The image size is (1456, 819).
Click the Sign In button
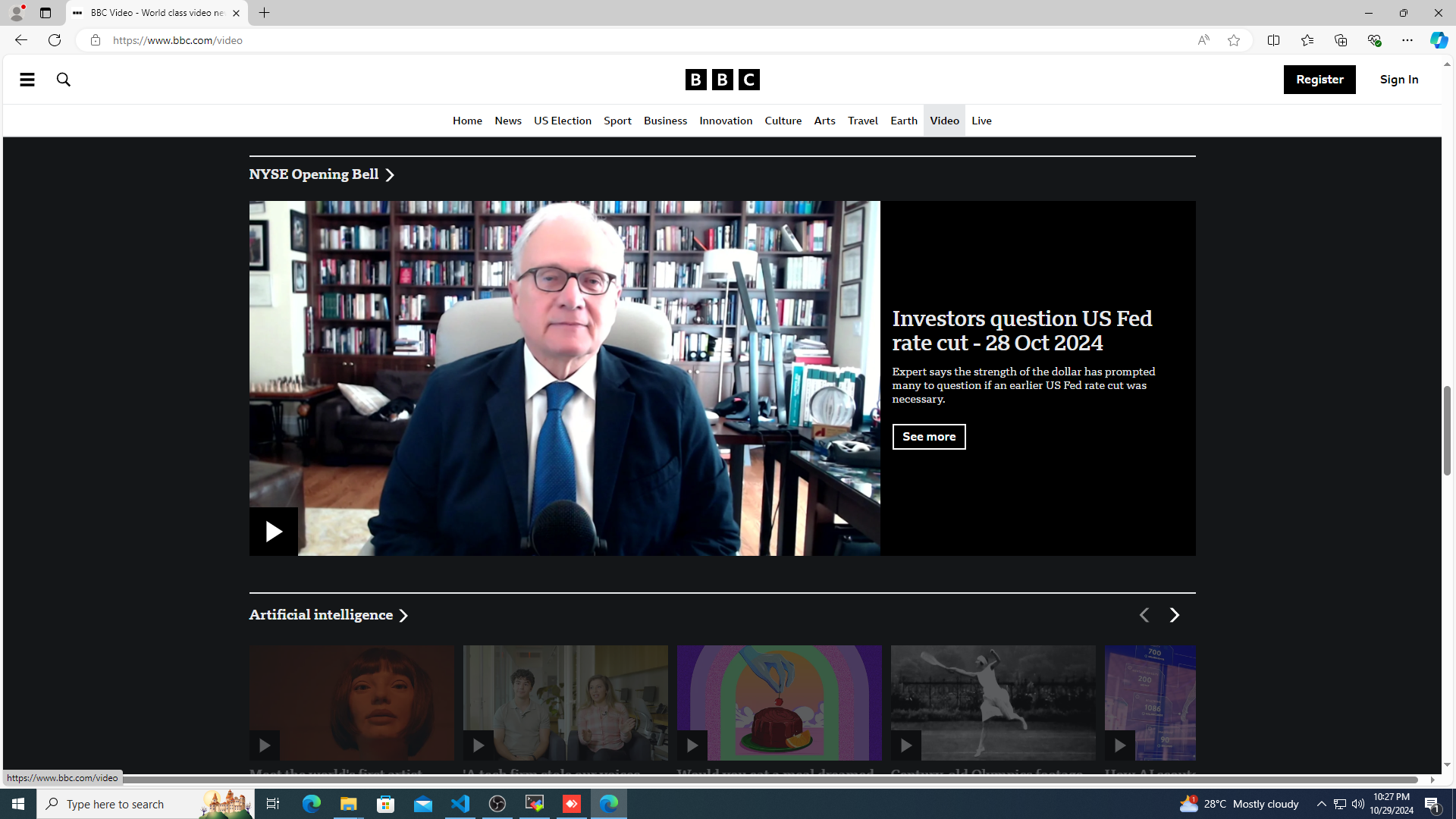(x=1399, y=80)
